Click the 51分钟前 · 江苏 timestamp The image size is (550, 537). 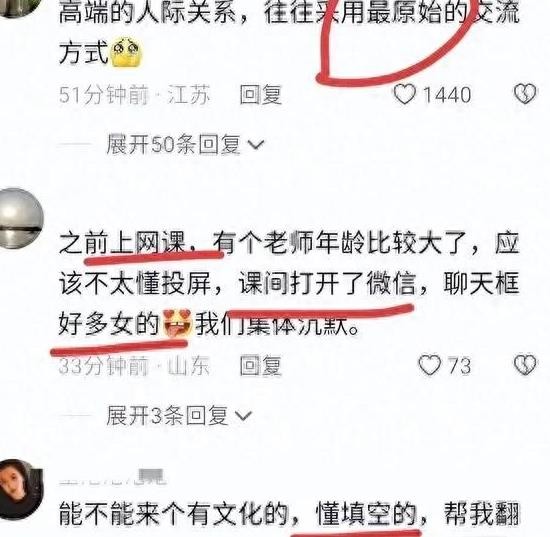[x=135, y=95]
